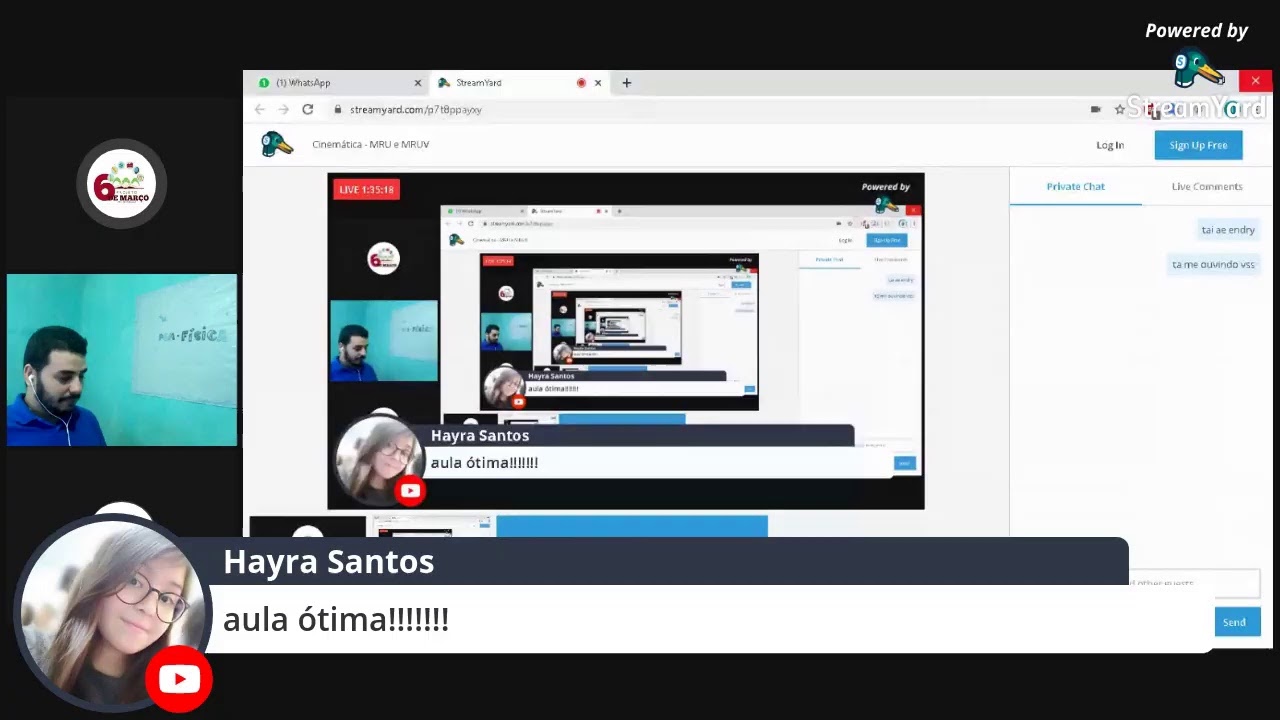This screenshot has height=720, width=1280.
Task: Close the WhatsApp tab with its X
Action: [417, 83]
